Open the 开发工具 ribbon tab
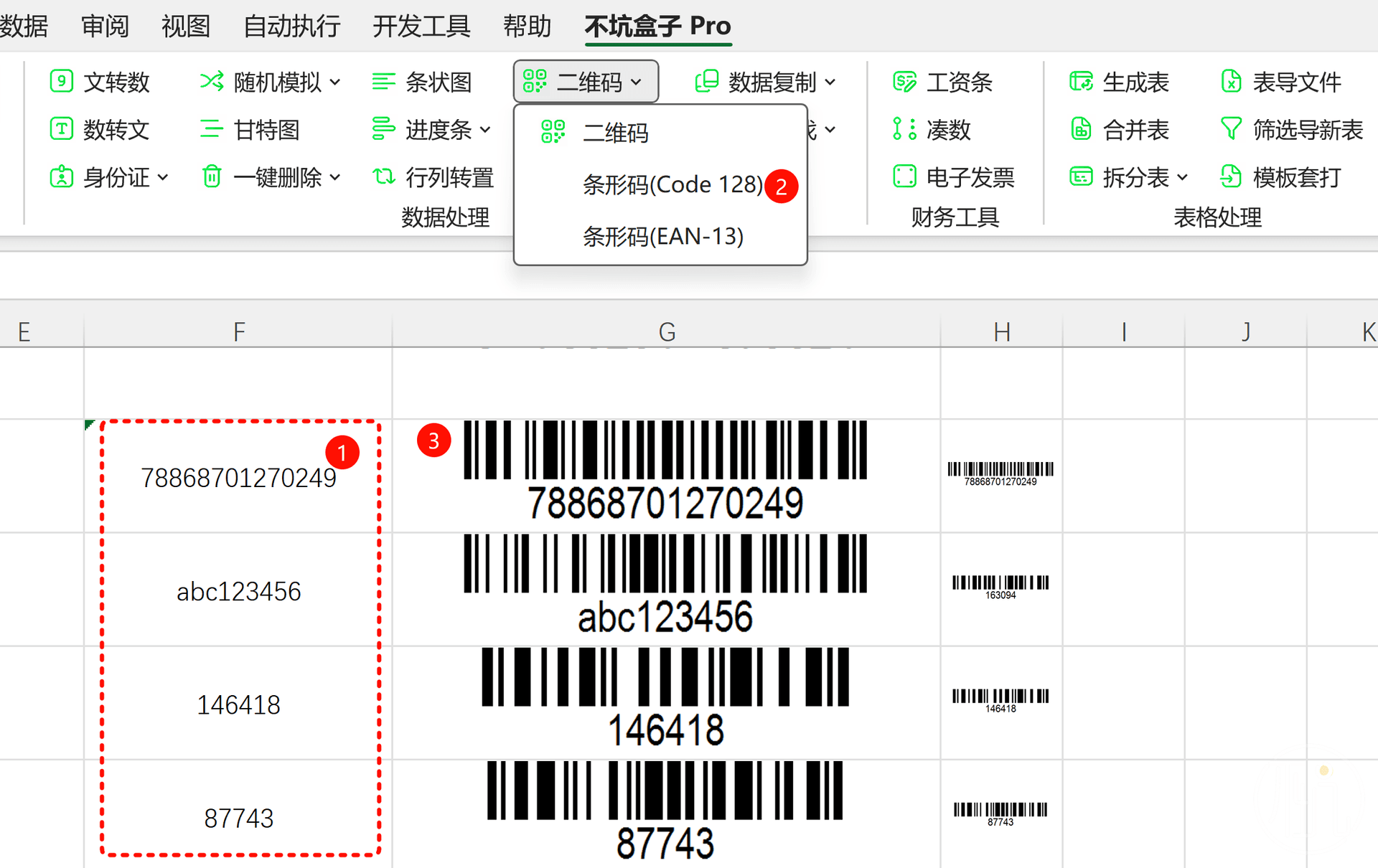Viewport: 1378px width, 868px height. coord(421,26)
